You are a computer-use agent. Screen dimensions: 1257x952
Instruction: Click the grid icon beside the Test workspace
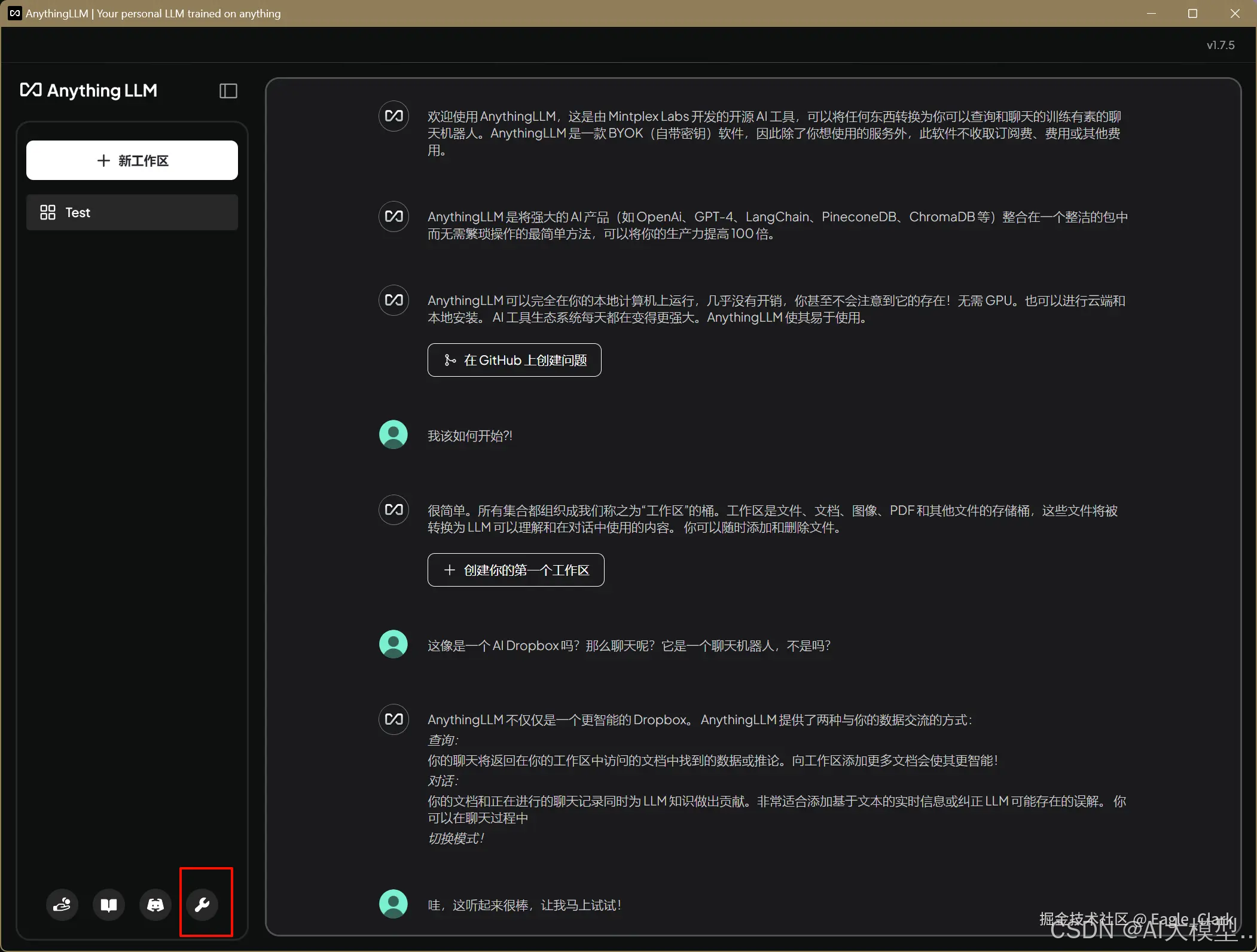click(48, 212)
